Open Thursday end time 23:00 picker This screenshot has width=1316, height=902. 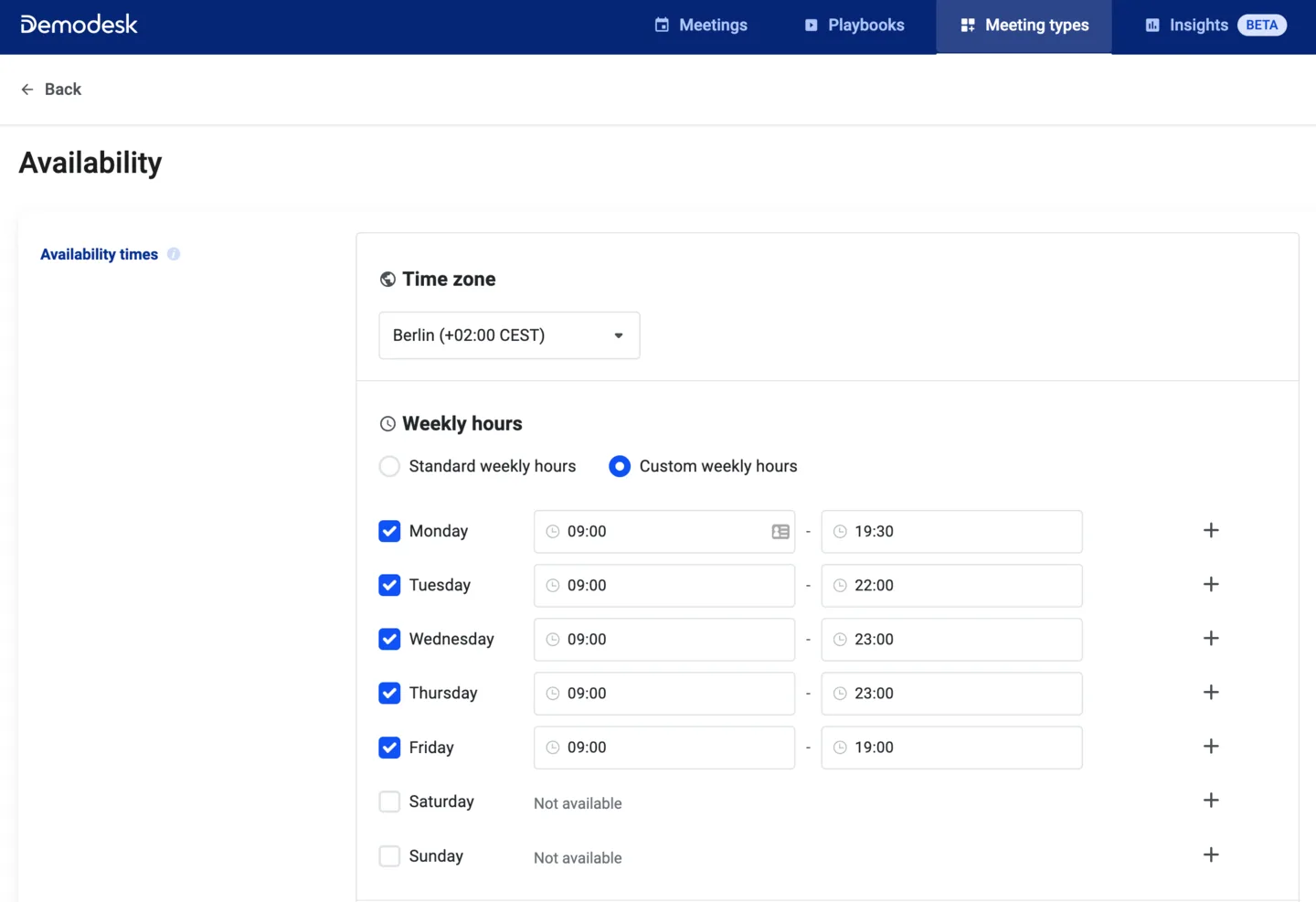[951, 694]
